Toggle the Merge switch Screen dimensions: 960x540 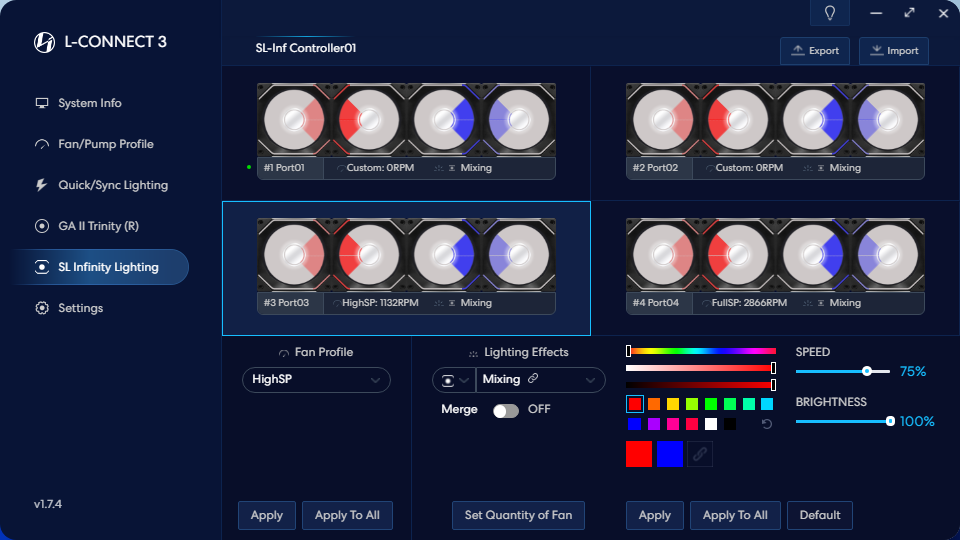click(x=506, y=410)
